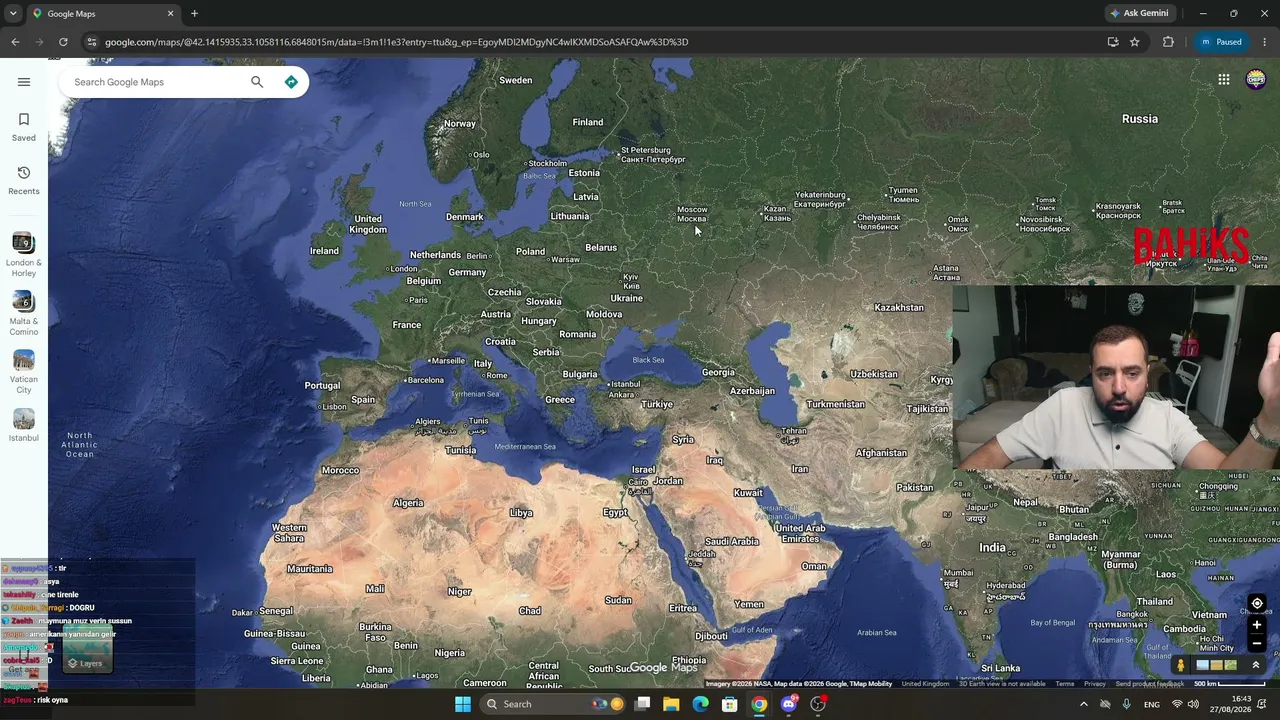This screenshot has height=720, width=1280.
Task: Click the Türkiye country label
Action: tap(657, 404)
